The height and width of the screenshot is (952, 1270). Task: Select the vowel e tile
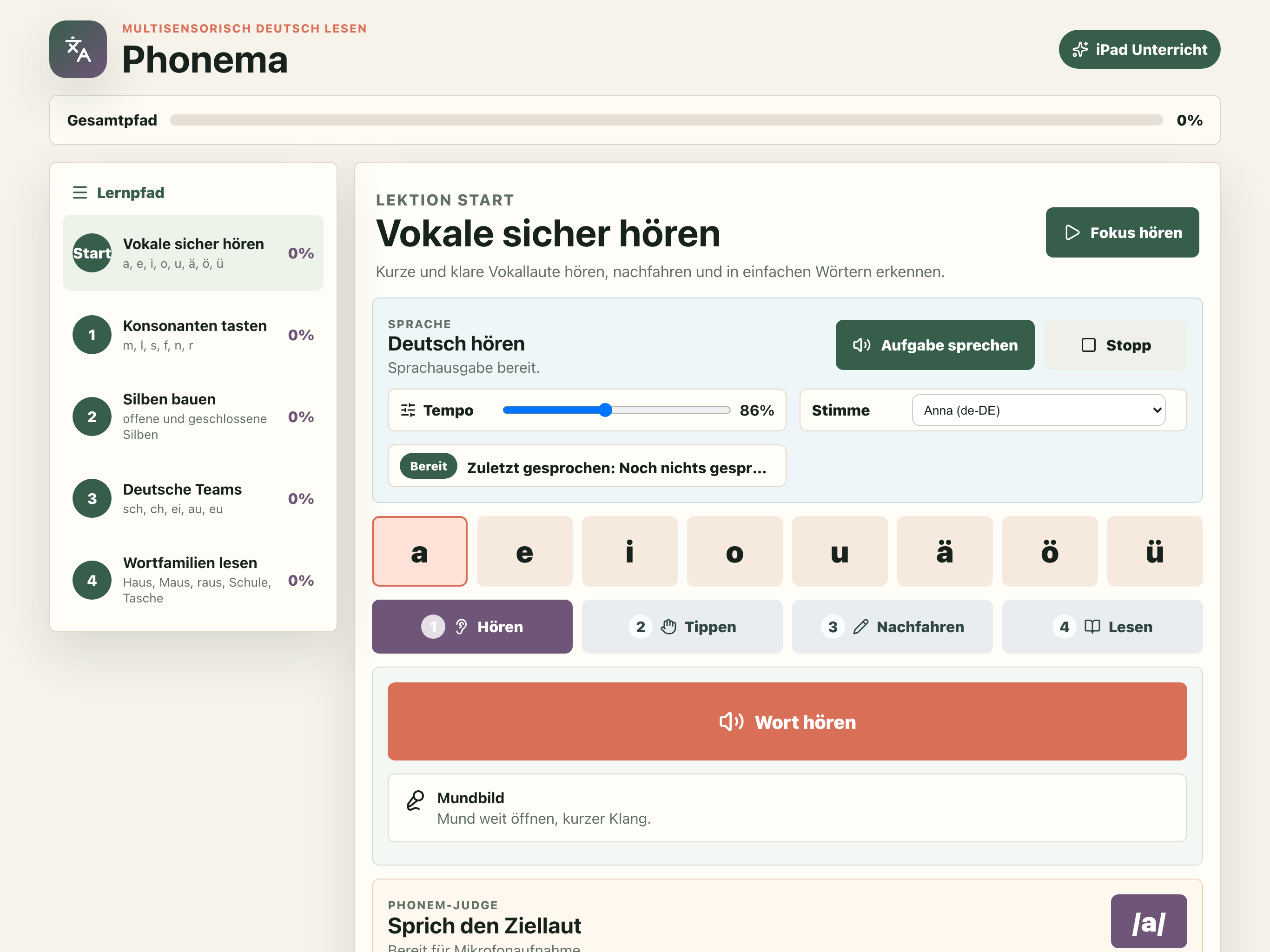(525, 551)
